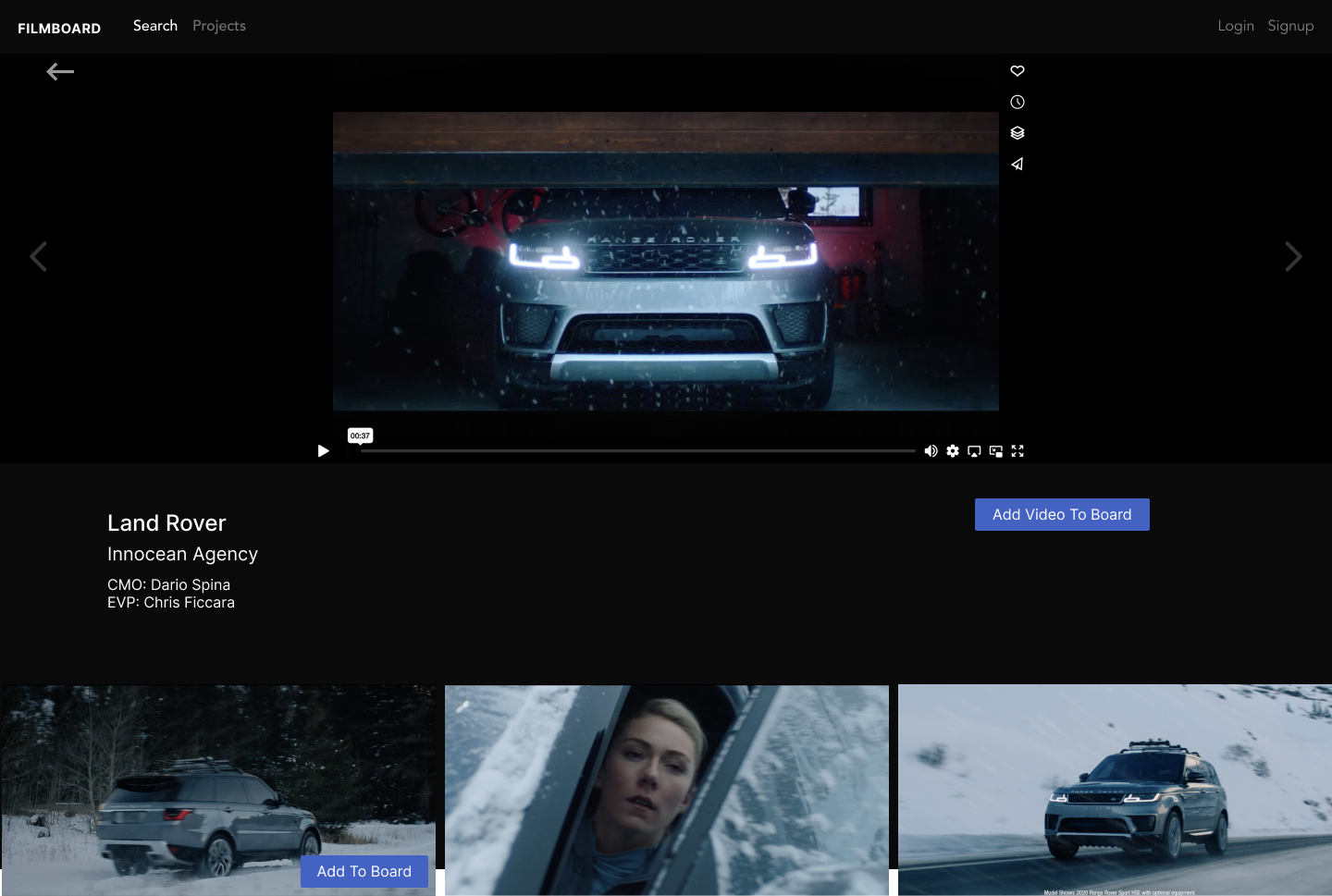This screenshot has width=1332, height=896.
Task: Play the Land Rover video
Action: click(x=323, y=451)
